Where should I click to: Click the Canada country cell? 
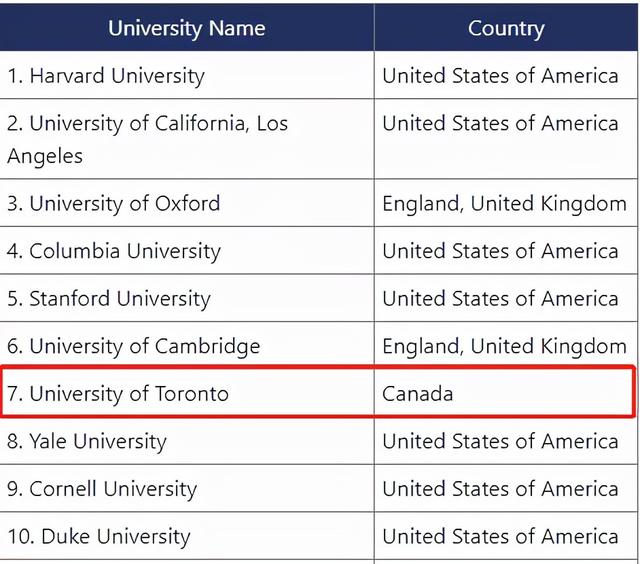418,394
